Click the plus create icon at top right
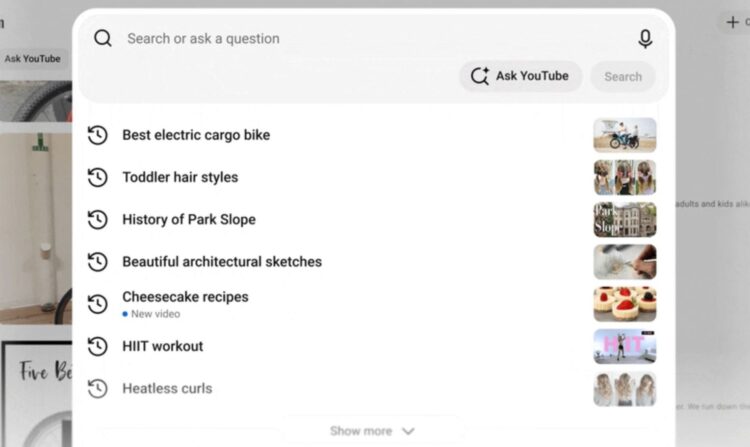 [x=732, y=22]
